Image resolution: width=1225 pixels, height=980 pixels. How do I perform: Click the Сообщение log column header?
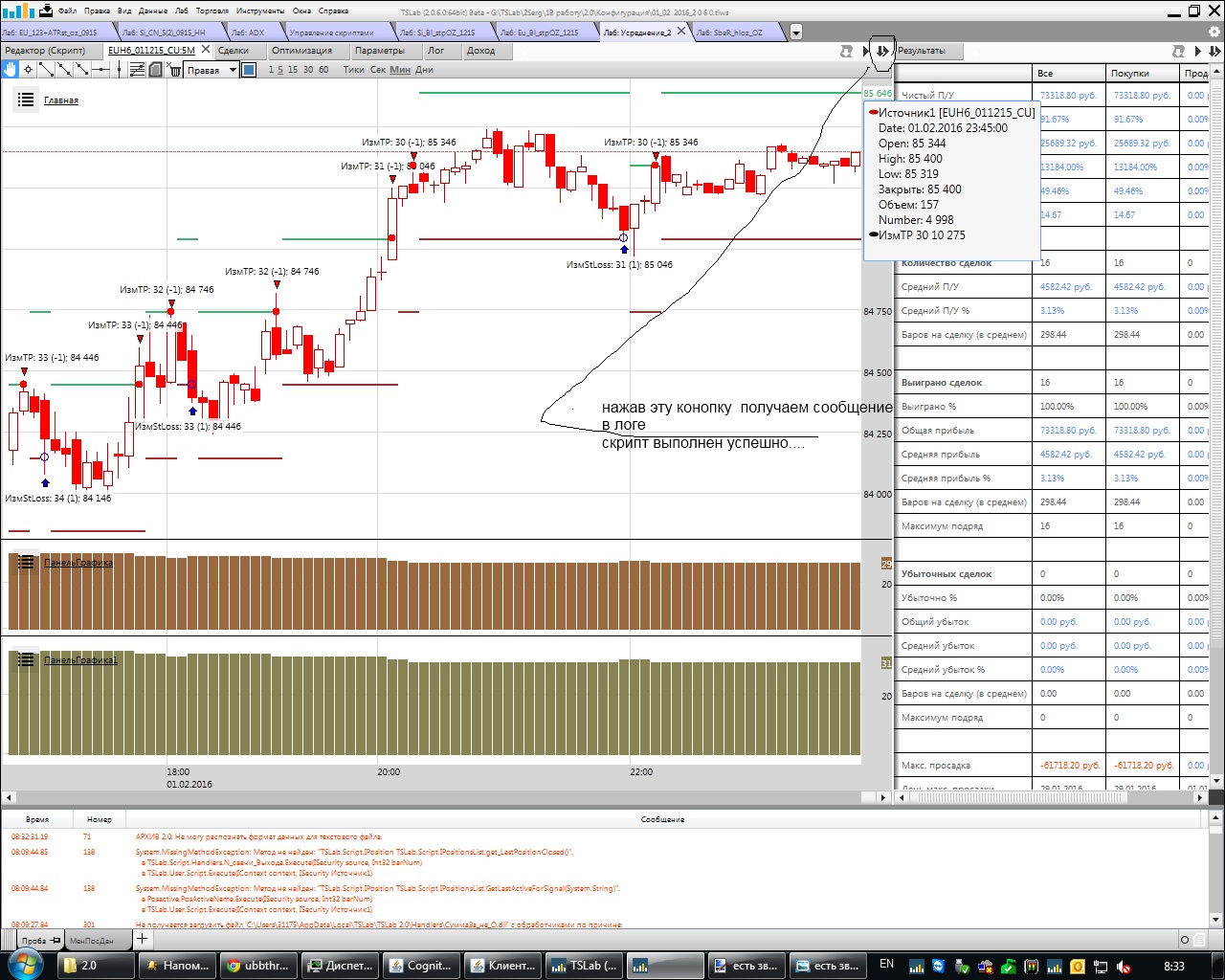(x=662, y=819)
